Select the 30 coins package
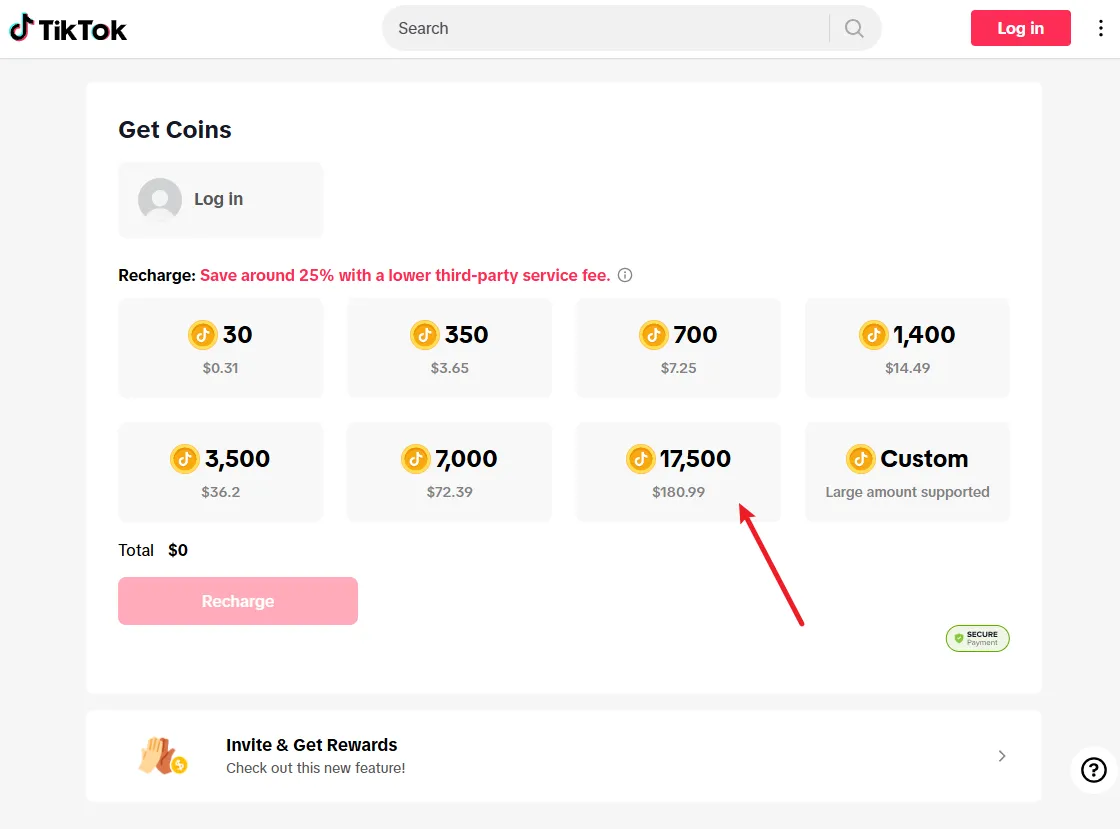Image resolution: width=1120 pixels, height=829 pixels. pos(221,348)
